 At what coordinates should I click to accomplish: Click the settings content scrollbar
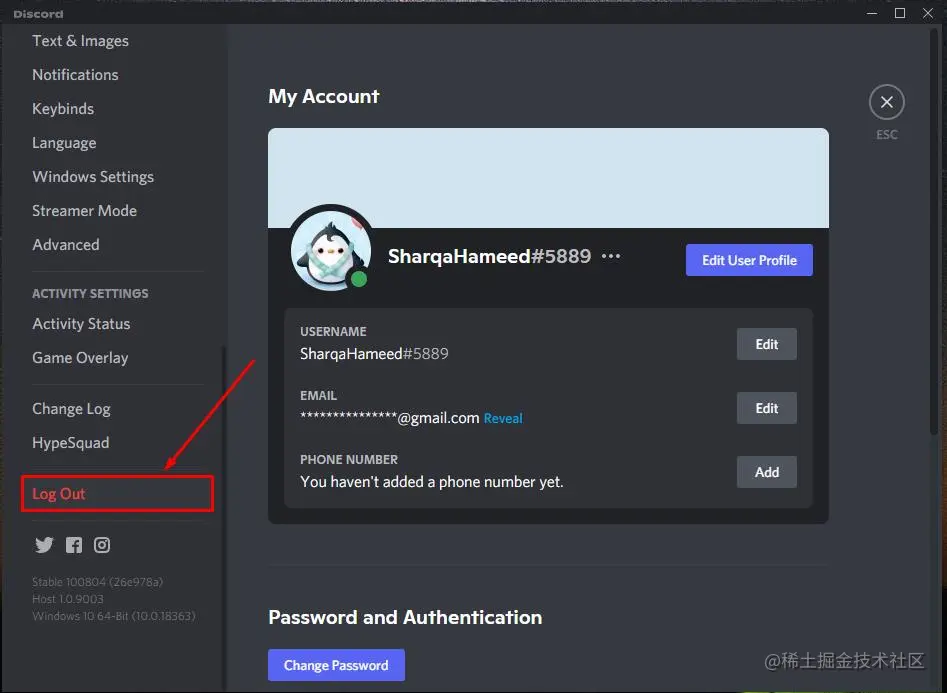934,230
